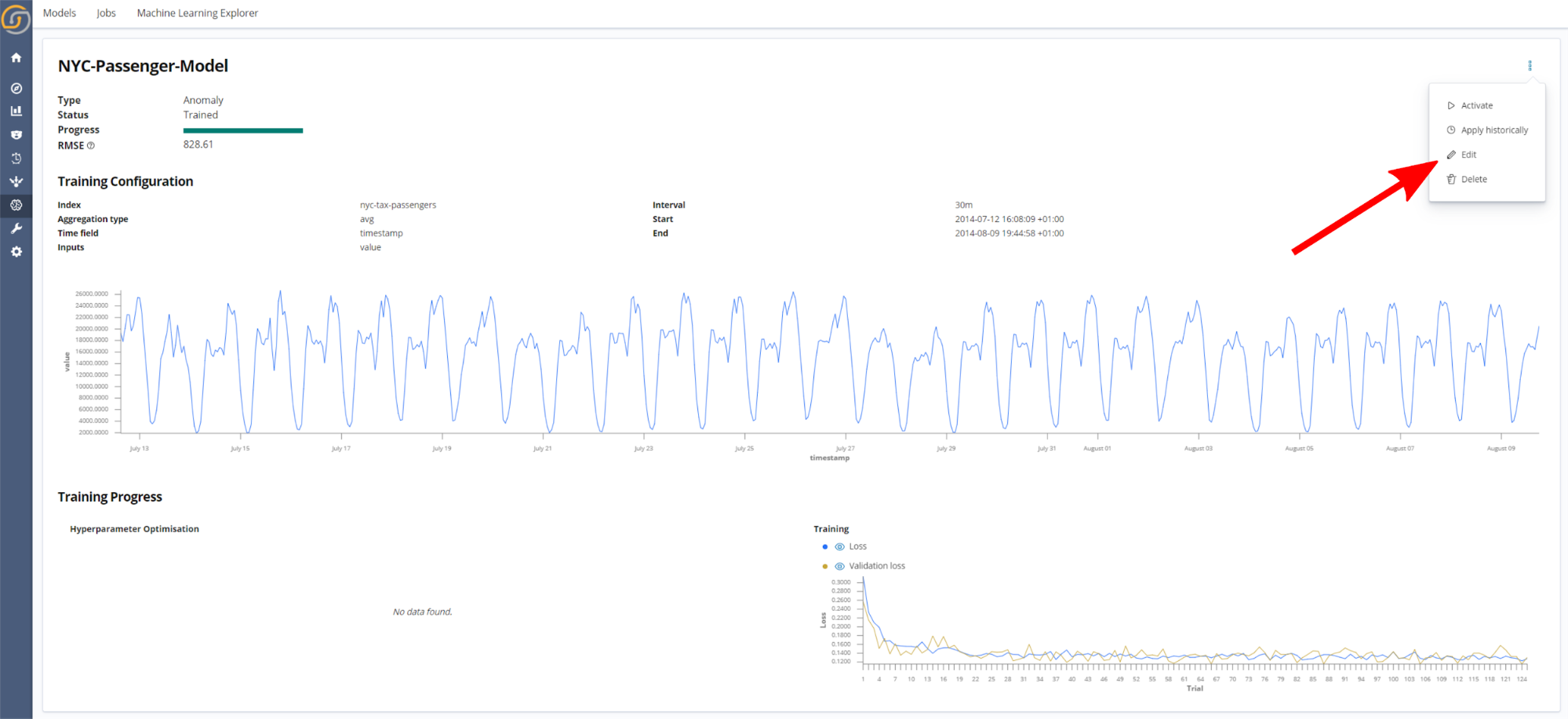Click the End date 2014-08-09 value
Screen dimensions: 1568x719
click(x=1009, y=233)
